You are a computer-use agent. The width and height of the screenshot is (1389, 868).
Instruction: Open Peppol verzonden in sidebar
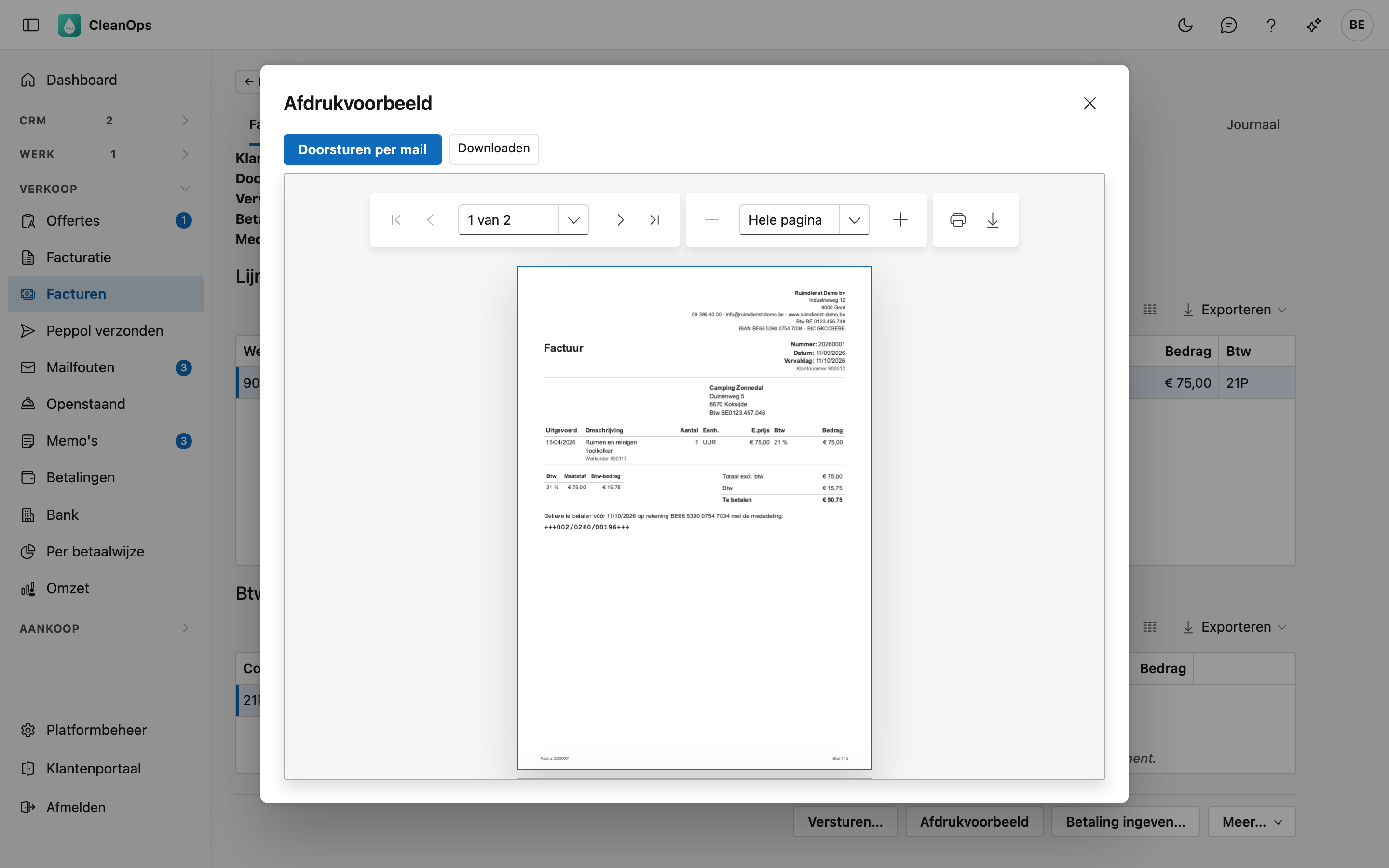tap(105, 331)
